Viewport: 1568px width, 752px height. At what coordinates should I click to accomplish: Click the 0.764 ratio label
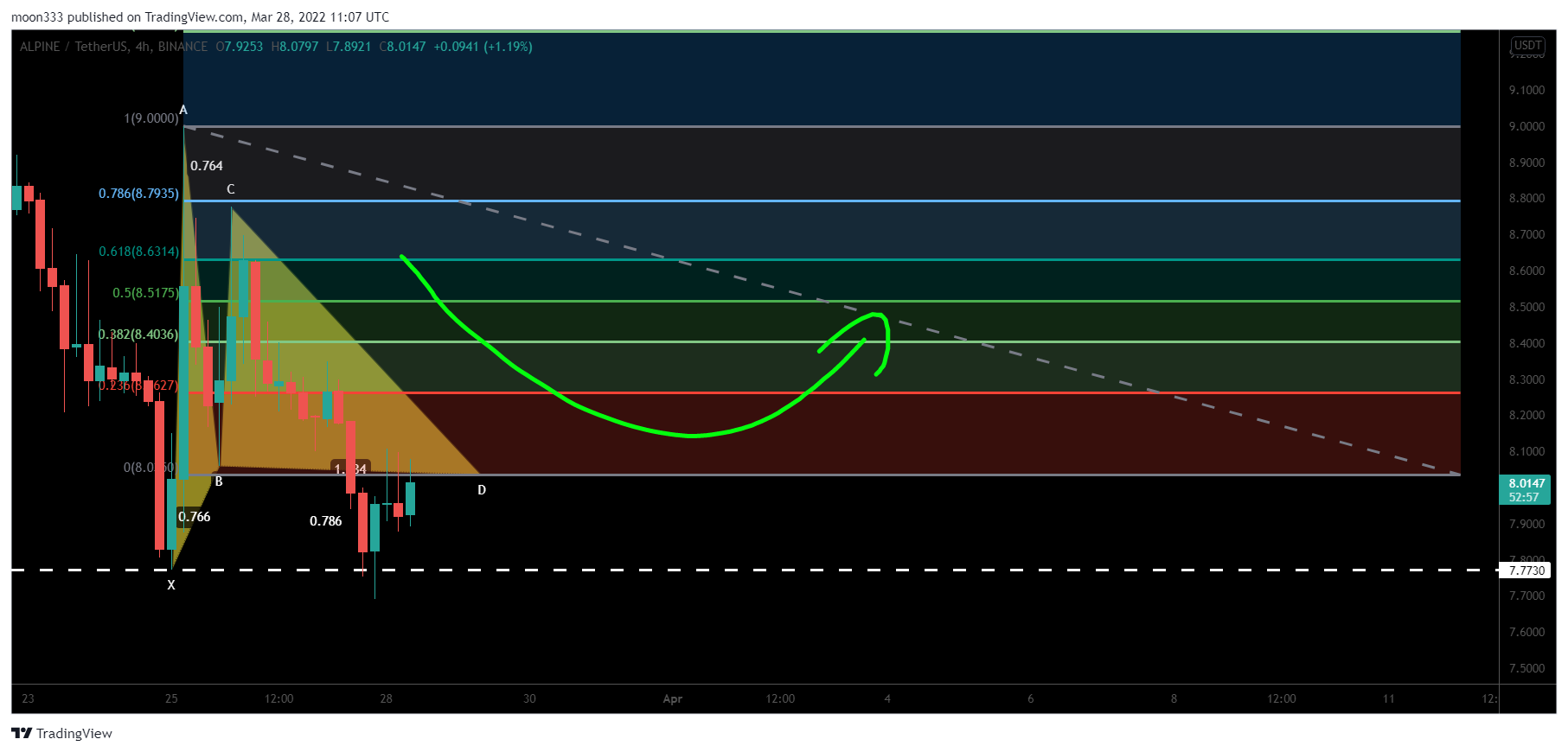[x=207, y=166]
